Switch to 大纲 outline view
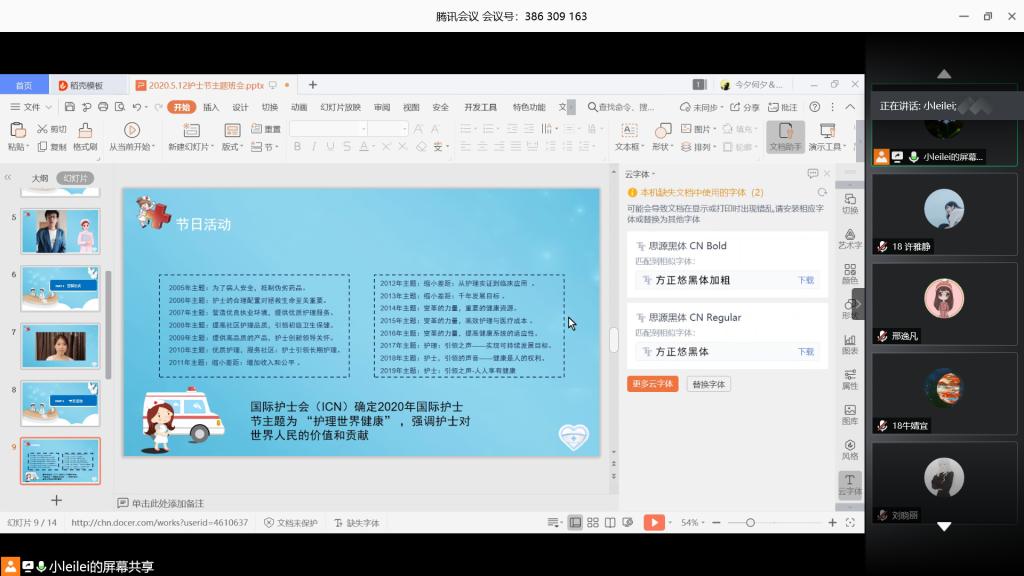Image resolution: width=1024 pixels, height=576 pixels. 40,178
